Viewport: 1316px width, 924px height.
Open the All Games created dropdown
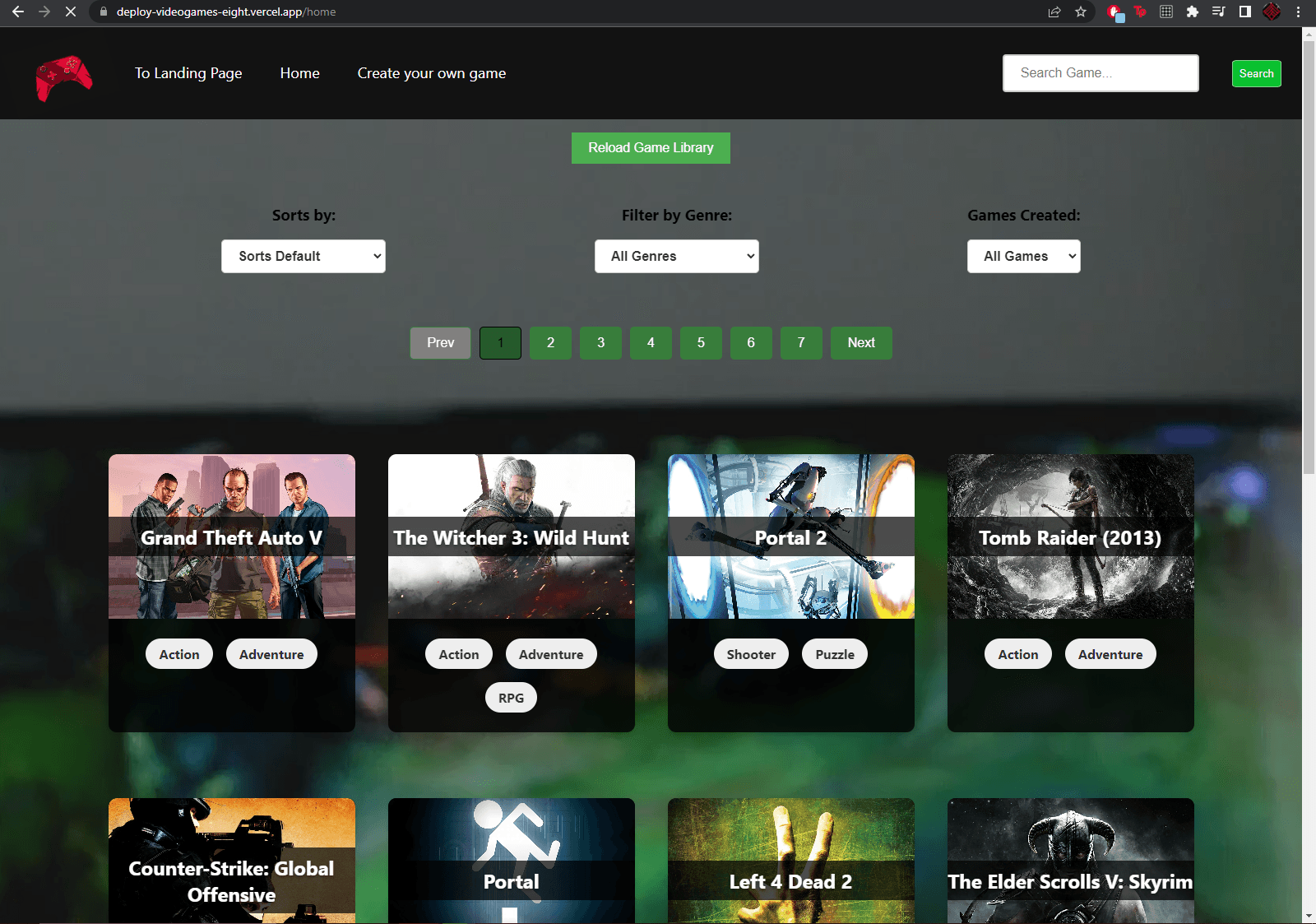(1024, 256)
